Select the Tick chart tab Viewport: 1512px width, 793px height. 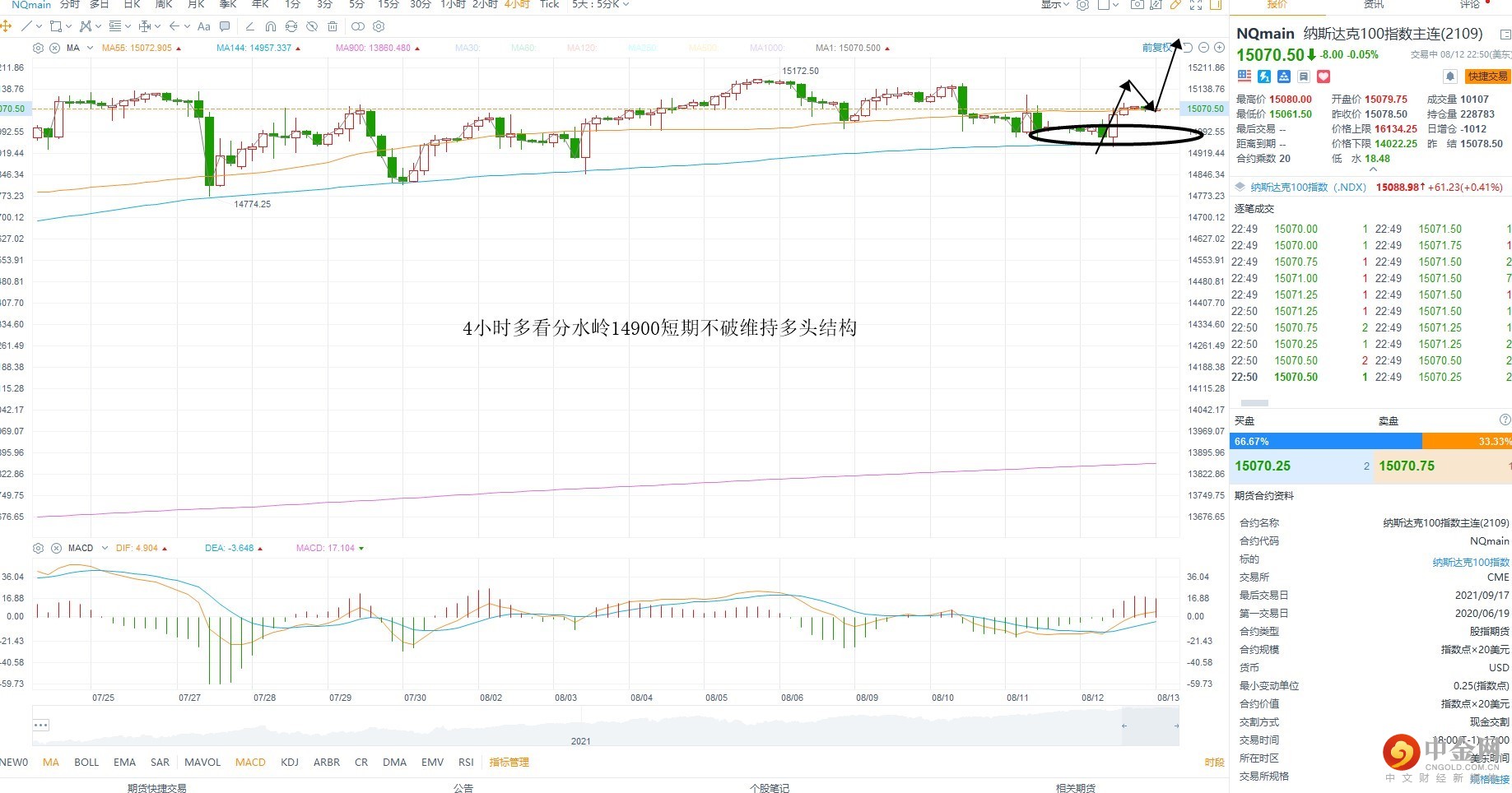point(550,5)
